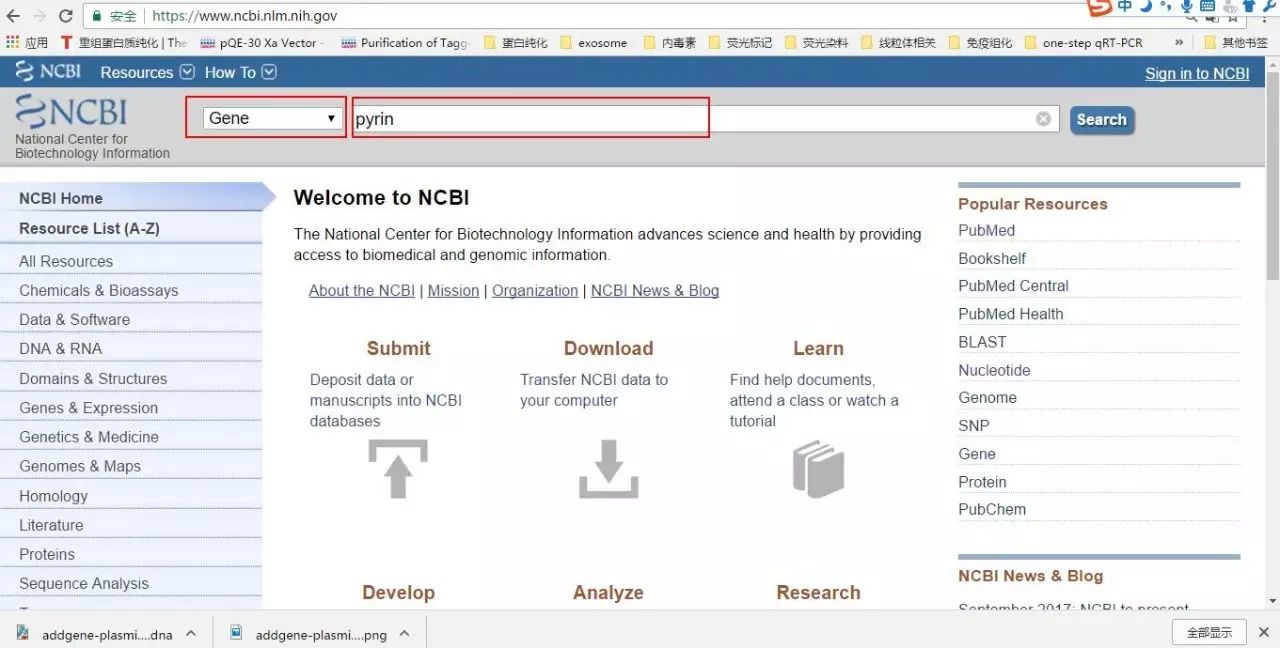Go back to the previous page
The width and height of the screenshot is (1280, 648).
[x=13, y=16]
